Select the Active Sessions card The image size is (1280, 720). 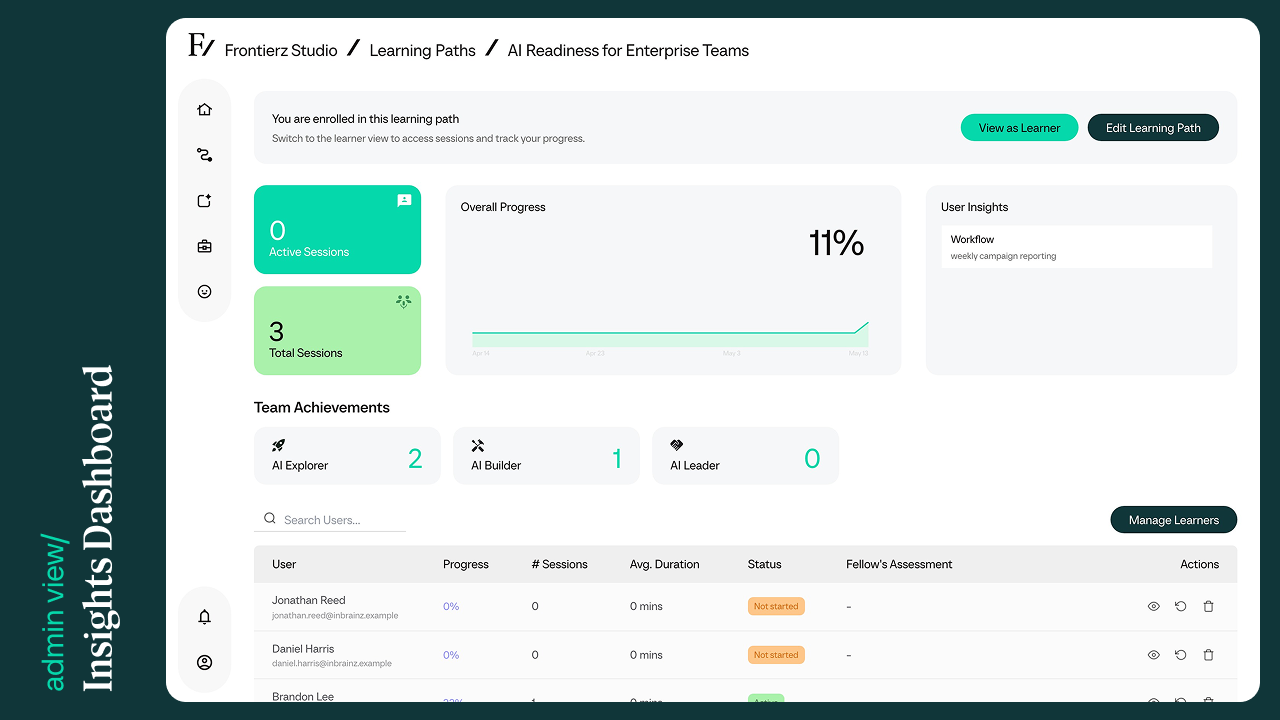337,229
